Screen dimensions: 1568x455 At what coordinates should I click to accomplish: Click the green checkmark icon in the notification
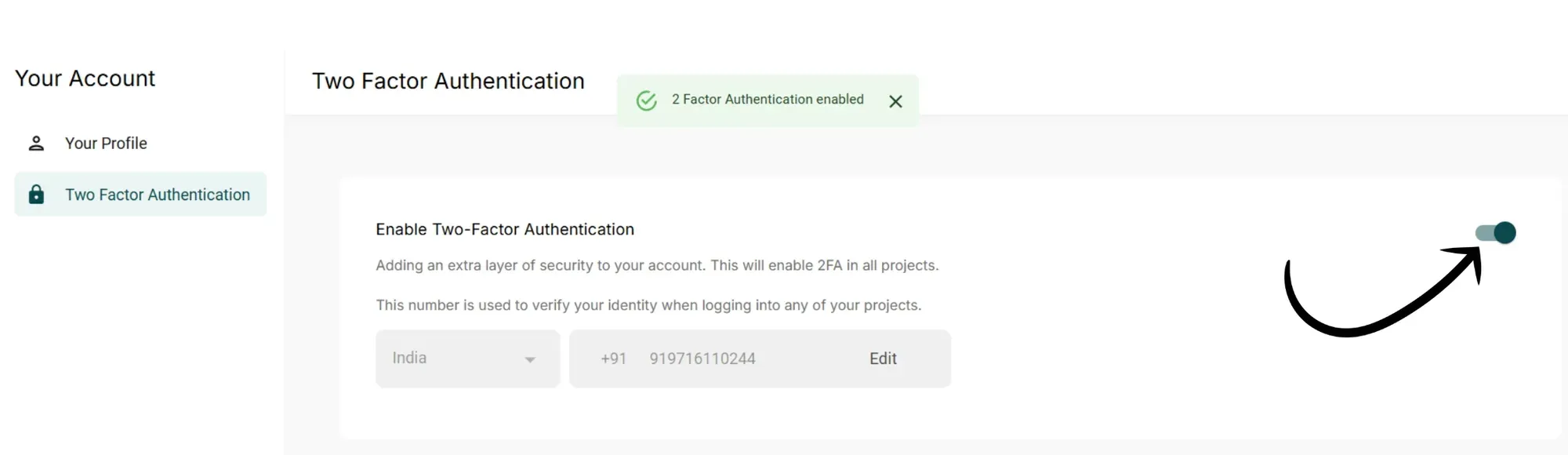(646, 100)
